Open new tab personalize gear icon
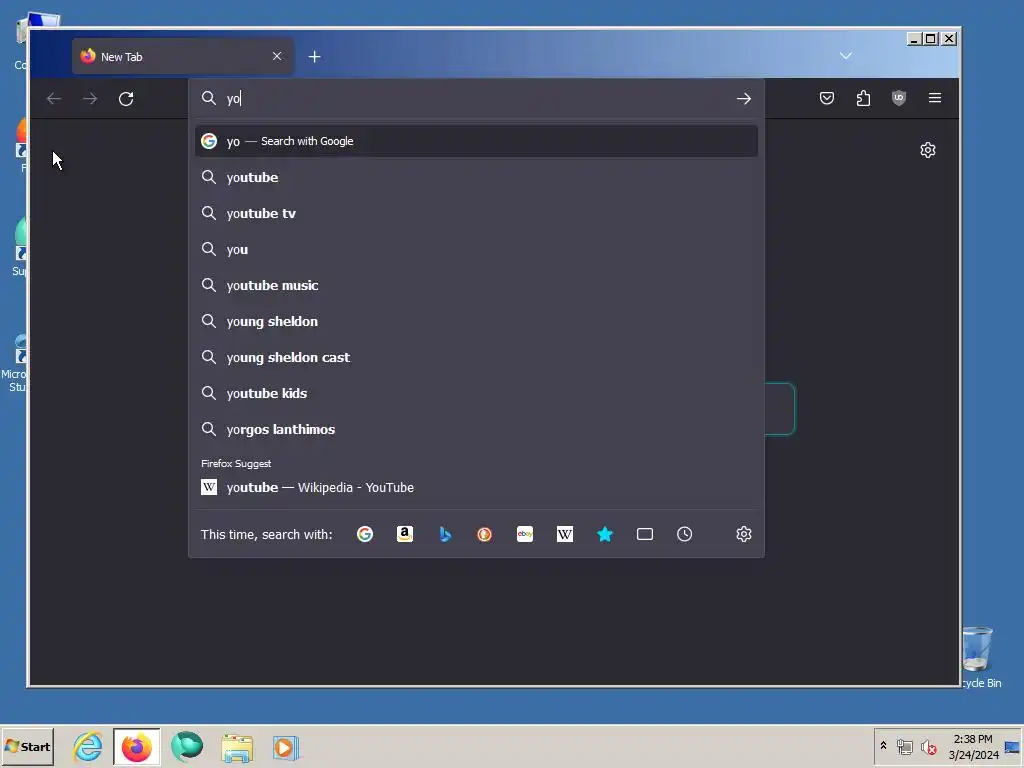 pos(928,150)
